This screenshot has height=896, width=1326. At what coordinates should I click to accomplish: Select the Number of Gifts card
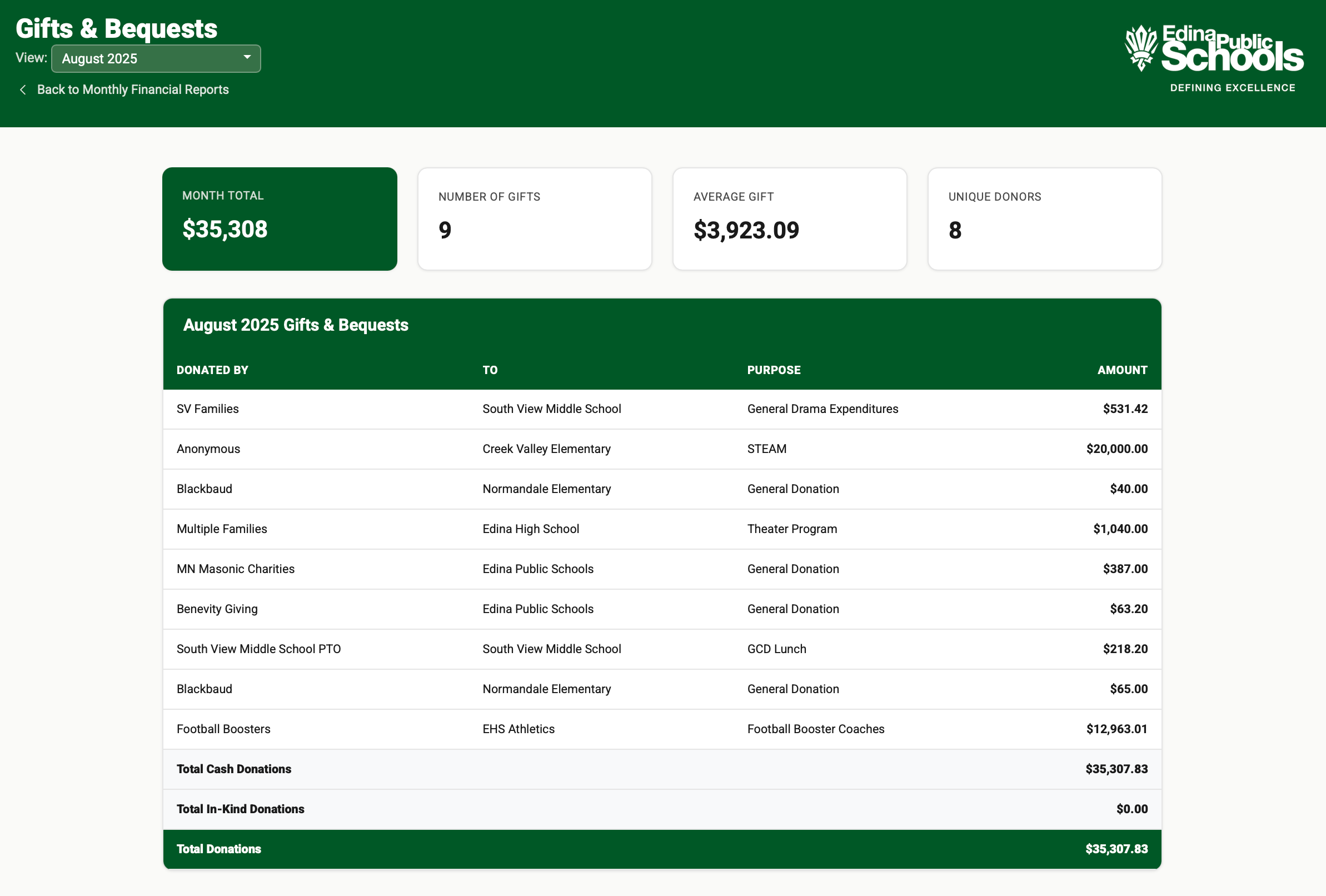pos(535,219)
